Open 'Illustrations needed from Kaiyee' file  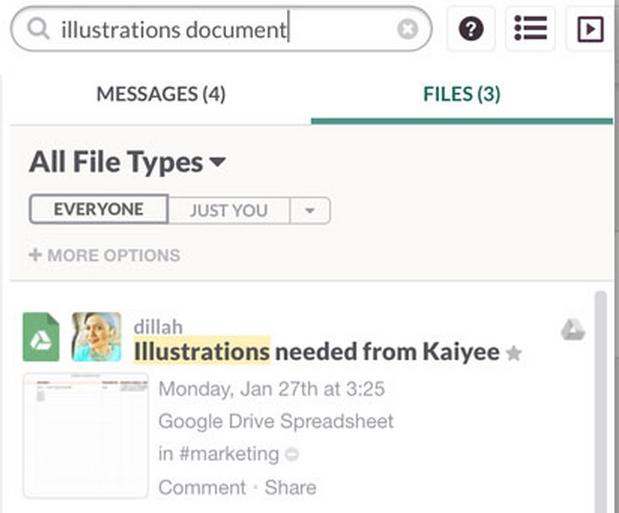(317, 351)
